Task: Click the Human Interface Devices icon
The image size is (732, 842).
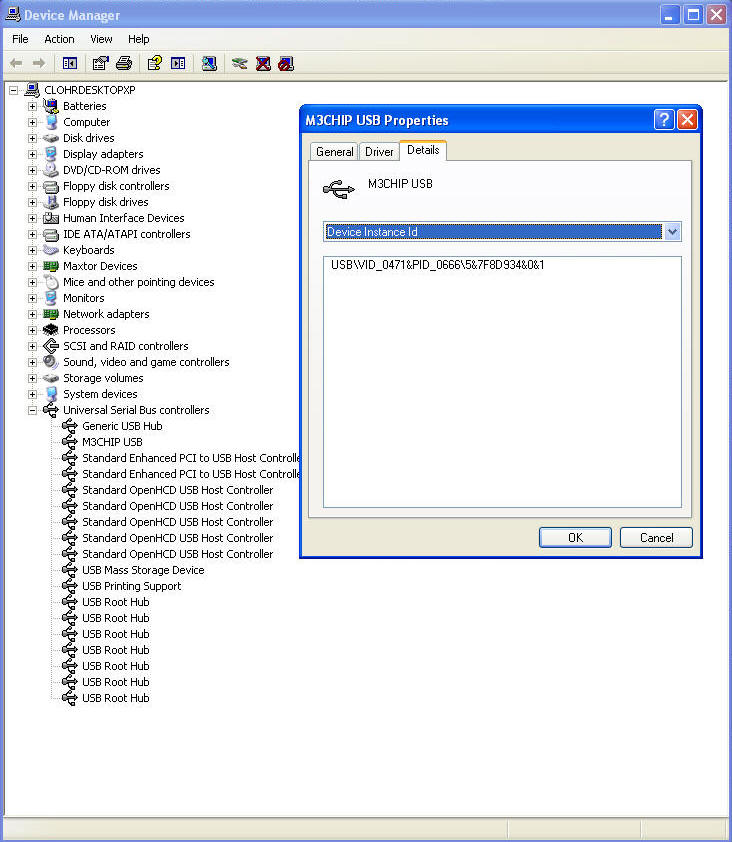Action: tap(51, 218)
